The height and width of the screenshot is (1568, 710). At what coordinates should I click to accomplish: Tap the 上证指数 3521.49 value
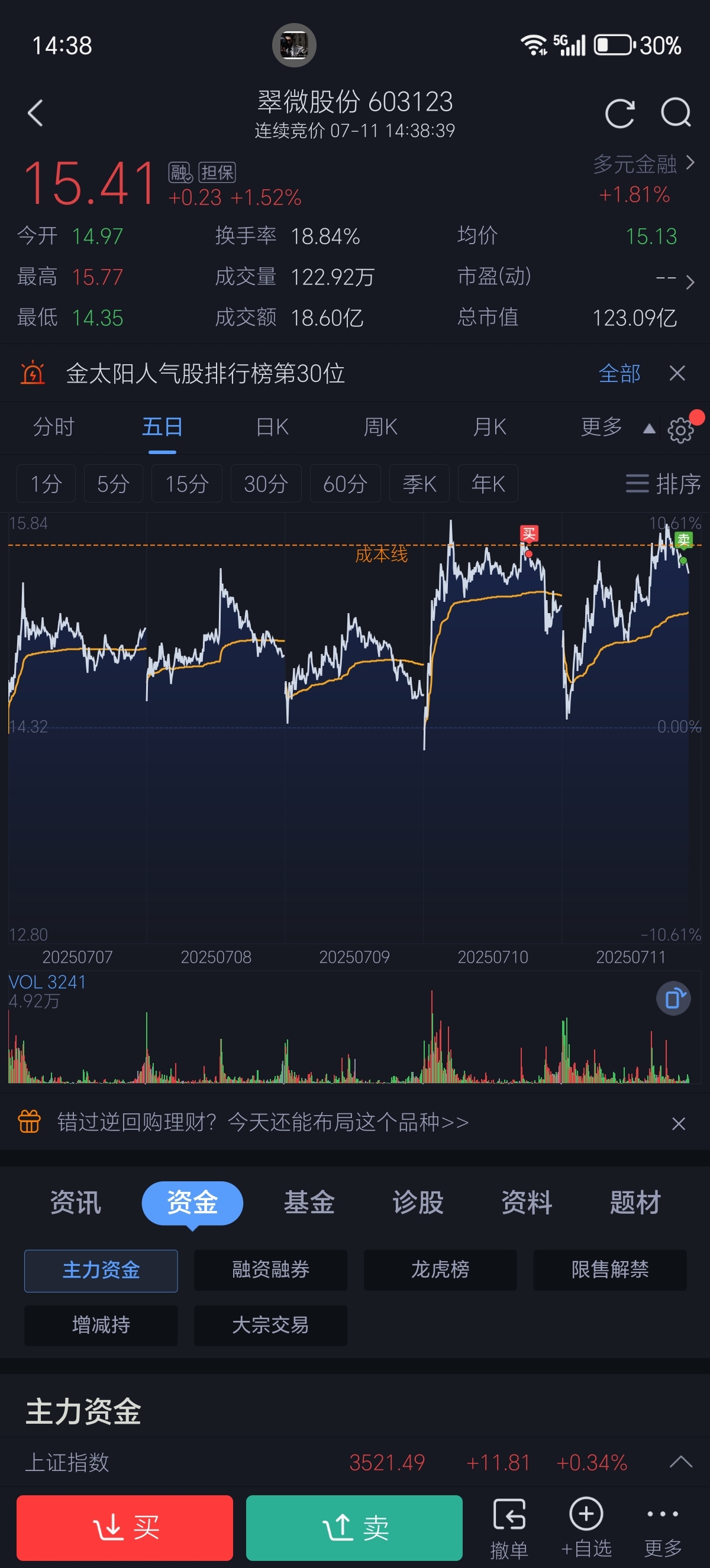tap(388, 1462)
